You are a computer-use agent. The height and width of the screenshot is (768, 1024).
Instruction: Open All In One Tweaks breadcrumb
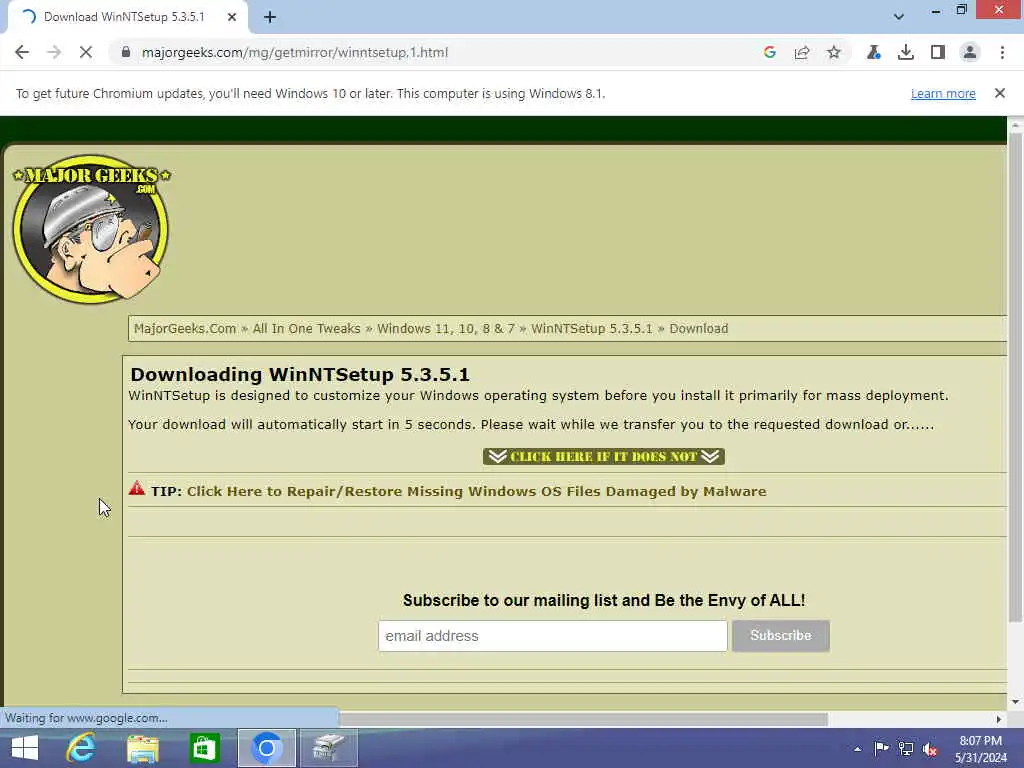tap(306, 328)
